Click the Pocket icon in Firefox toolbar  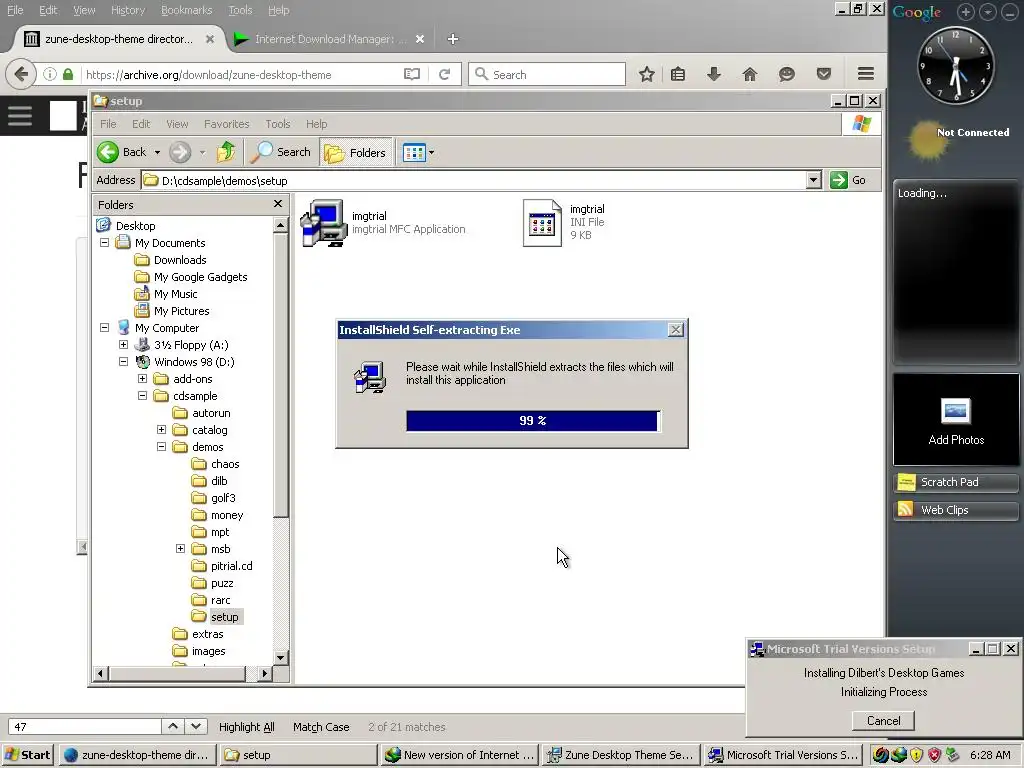click(x=824, y=74)
